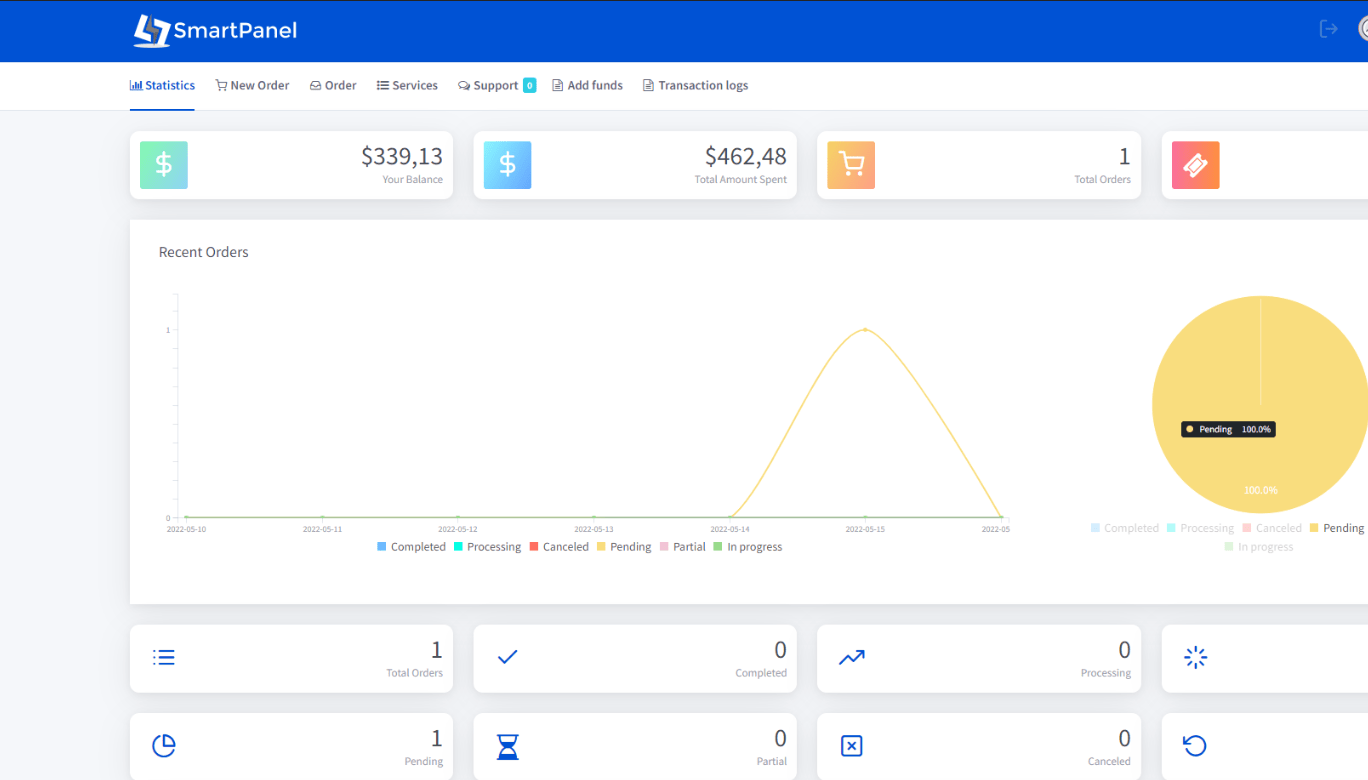Viewport: 1368px width, 780px height.
Task: Open the Add funds page
Action: coord(587,86)
